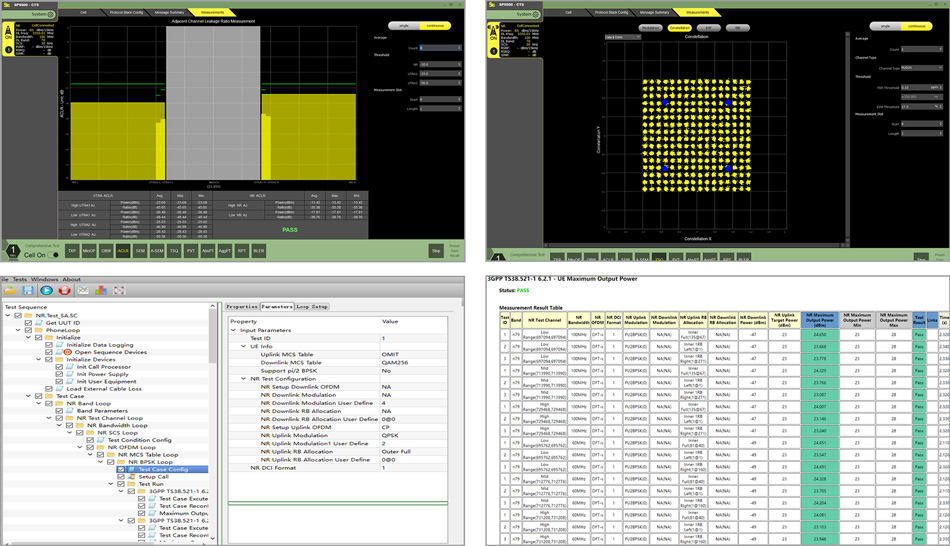Click the bar chart report icon
950x546 pixels.
pos(101,291)
